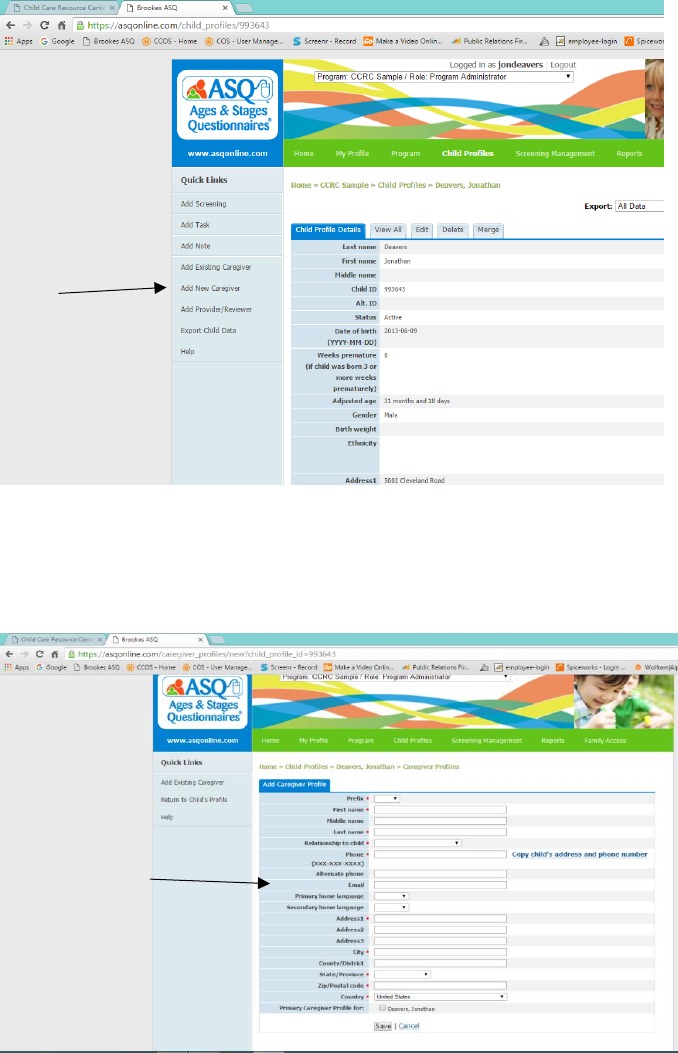Click the Add New Caregiver quick link
This screenshot has width=678, height=1053.
click(210, 288)
